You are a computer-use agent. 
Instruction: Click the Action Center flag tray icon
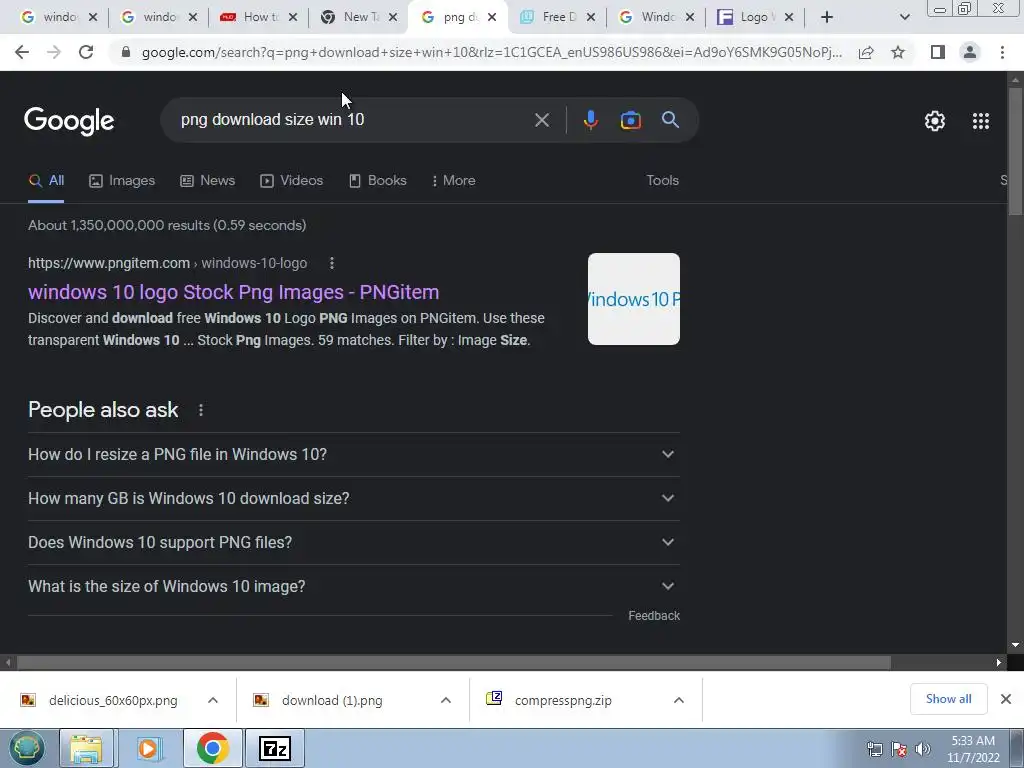point(899,749)
